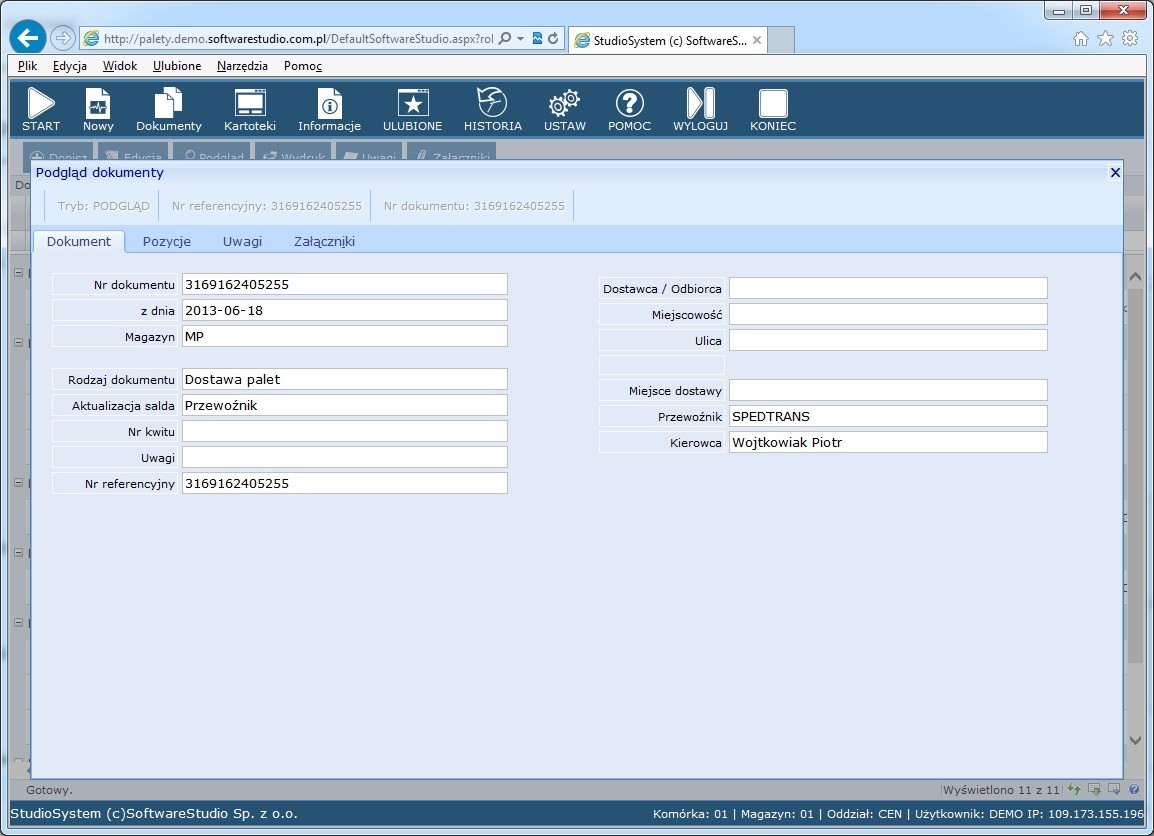Click the Dostawca / Odbiorca field
Viewport: 1154px width, 836px height.
(x=887, y=288)
